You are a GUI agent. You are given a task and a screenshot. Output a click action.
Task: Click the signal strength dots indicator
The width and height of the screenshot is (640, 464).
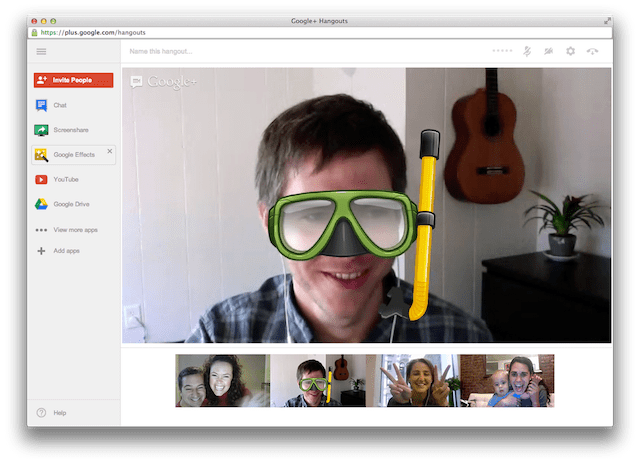coord(502,51)
